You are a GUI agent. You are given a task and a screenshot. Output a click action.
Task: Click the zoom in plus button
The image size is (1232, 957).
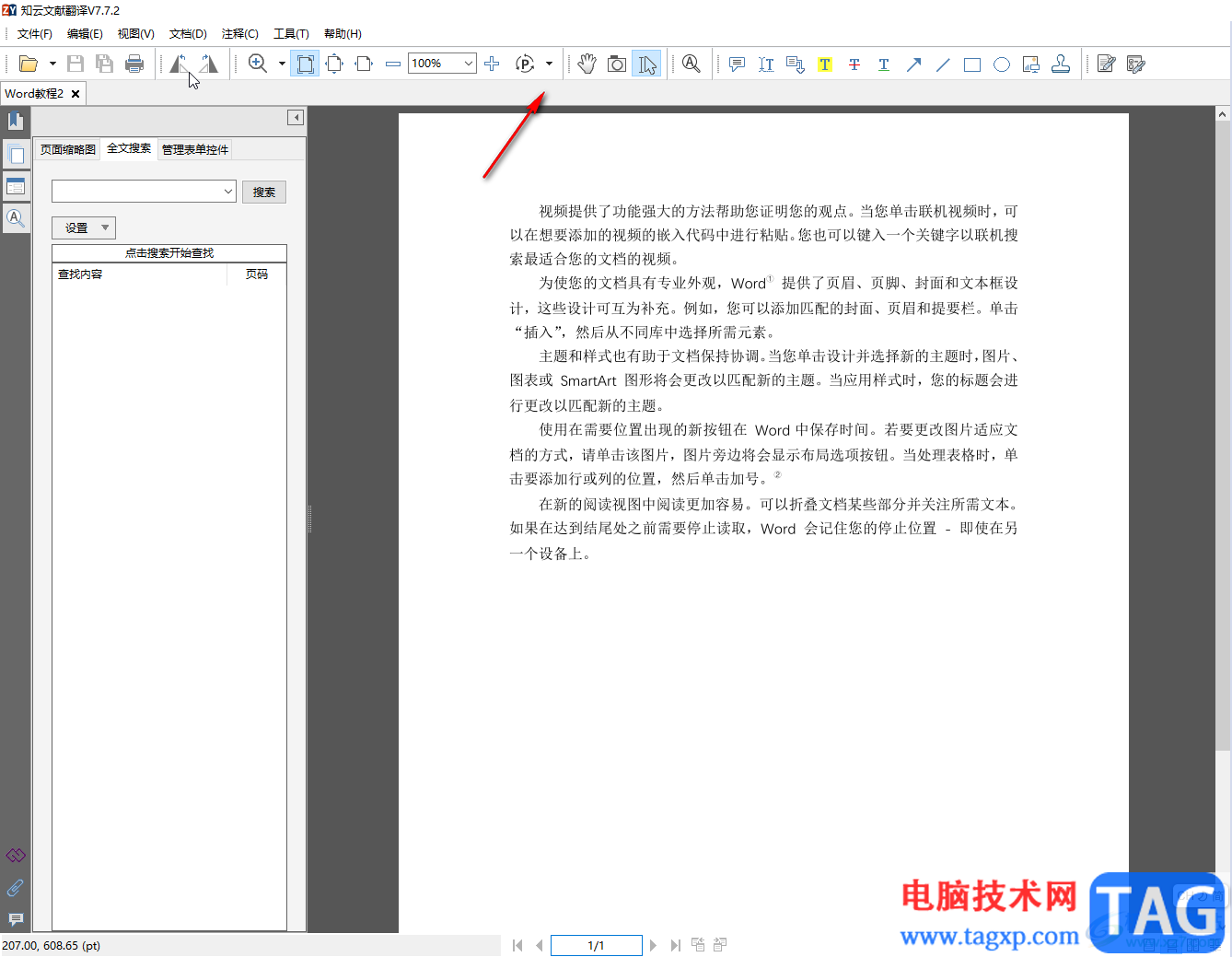point(492,64)
